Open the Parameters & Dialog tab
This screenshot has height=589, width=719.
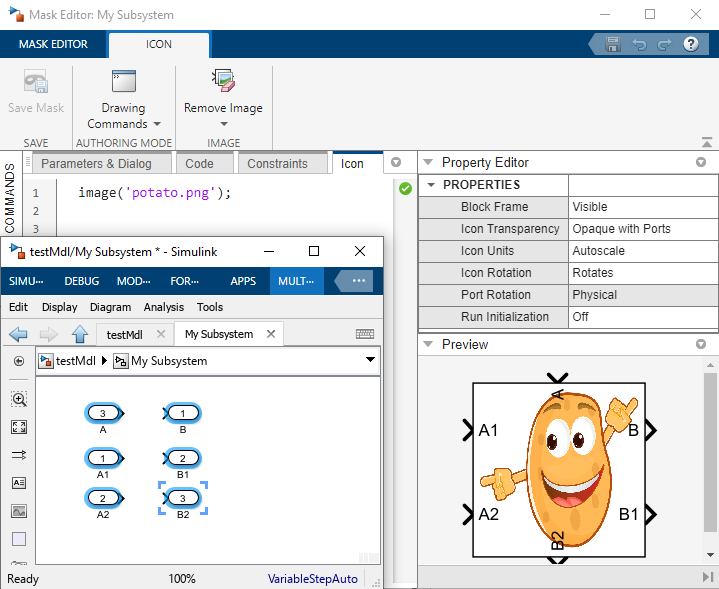96,164
